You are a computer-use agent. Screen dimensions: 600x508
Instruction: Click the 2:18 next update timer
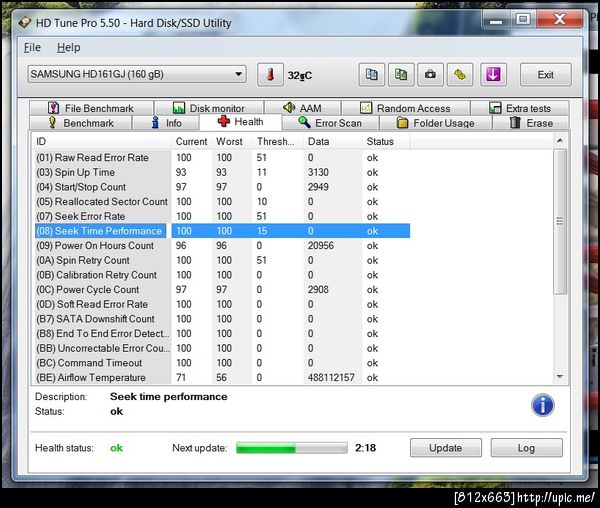point(365,448)
